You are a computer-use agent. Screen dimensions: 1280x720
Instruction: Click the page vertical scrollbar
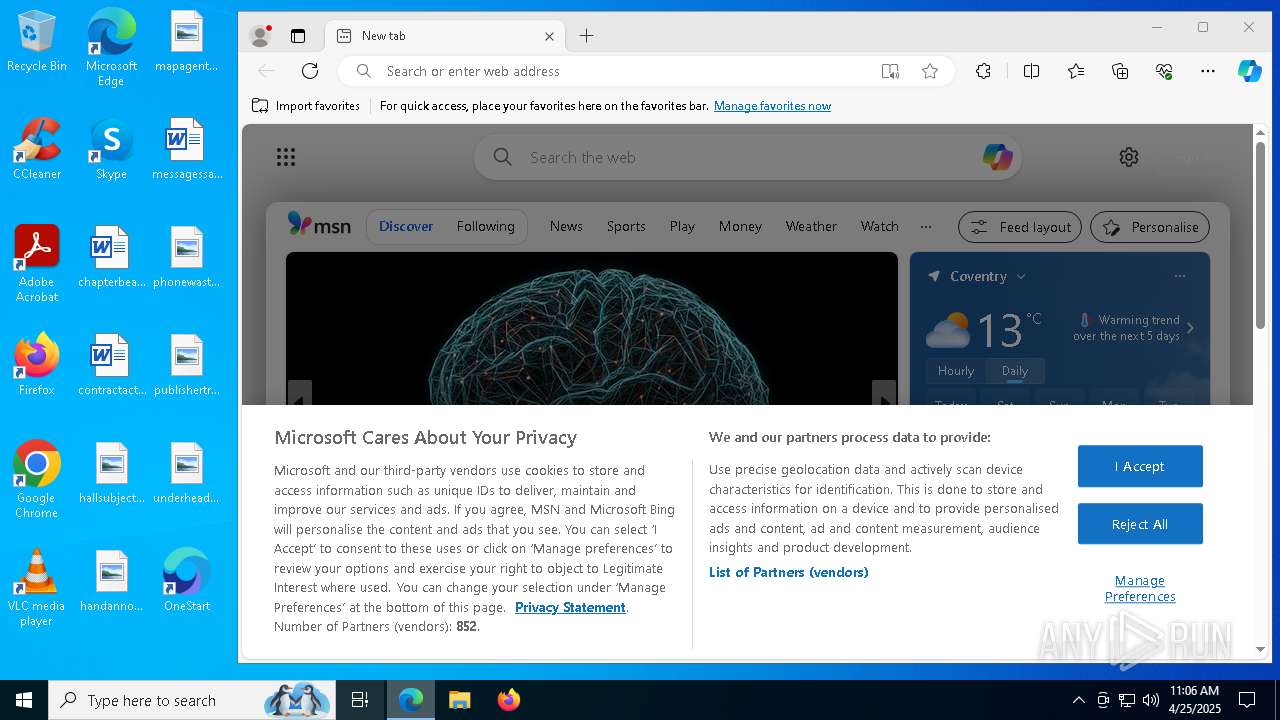click(x=1261, y=235)
